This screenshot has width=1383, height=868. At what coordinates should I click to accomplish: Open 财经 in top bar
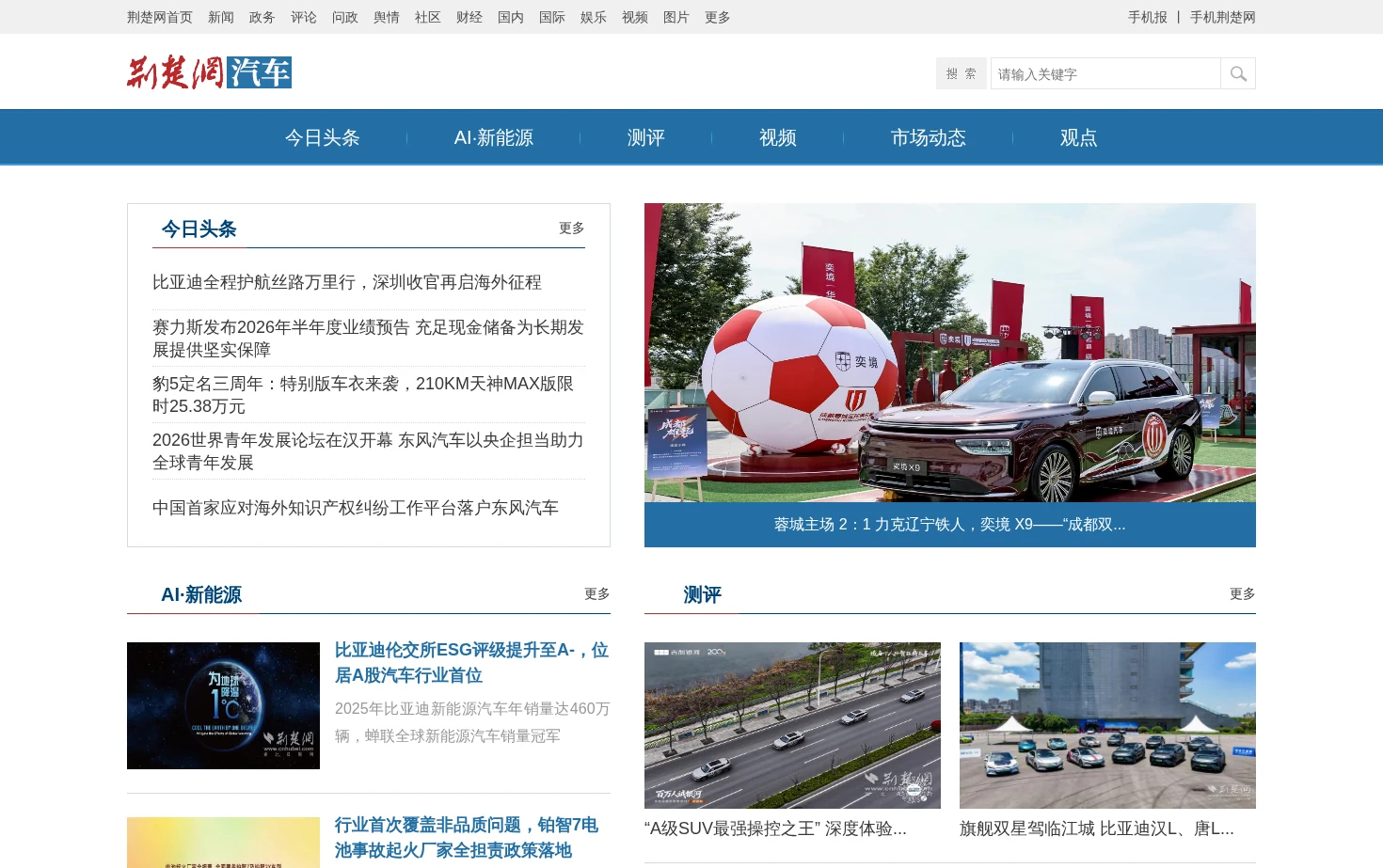point(469,17)
